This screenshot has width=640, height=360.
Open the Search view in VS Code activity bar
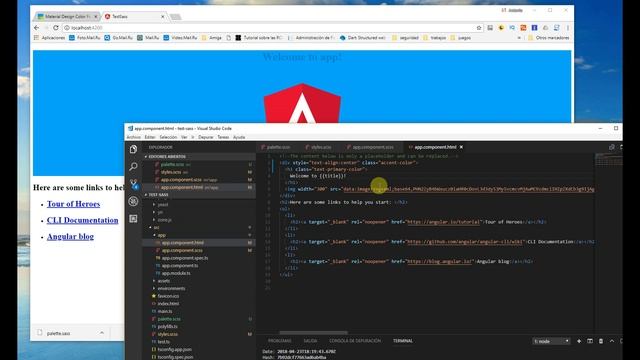tap(133, 167)
